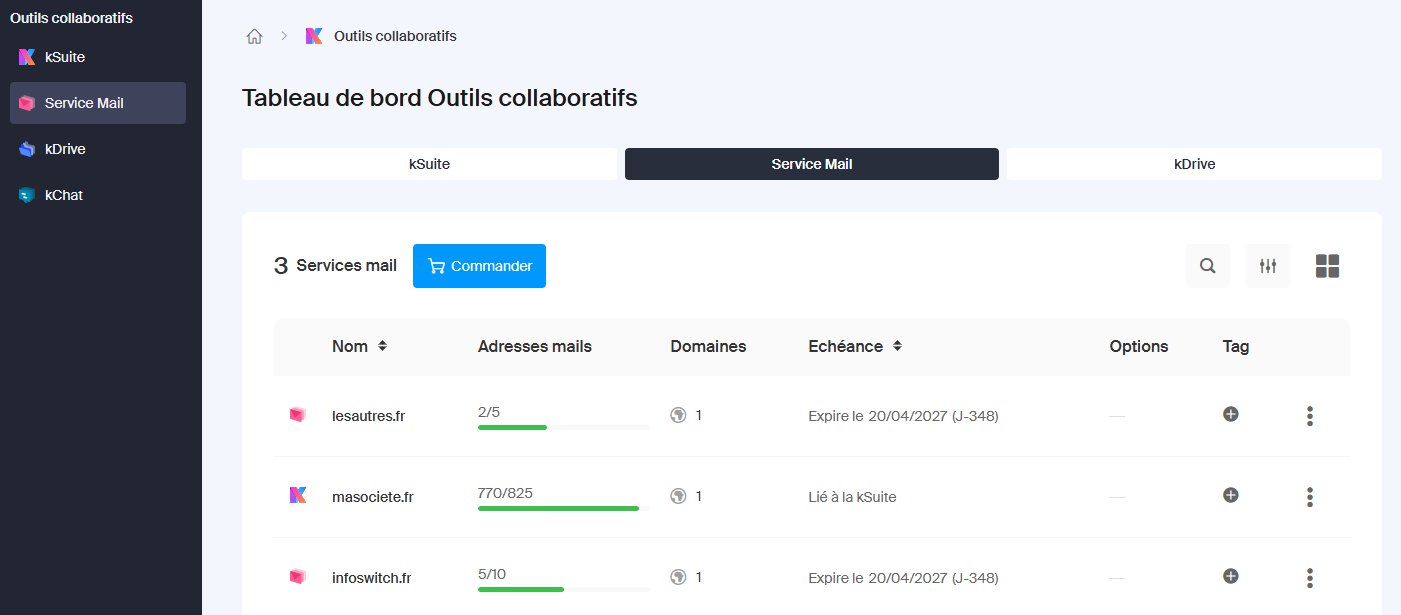Sort by Nom column
Image resolution: width=1401 pixels, height=615 pixels.
(x=359, y=346)
